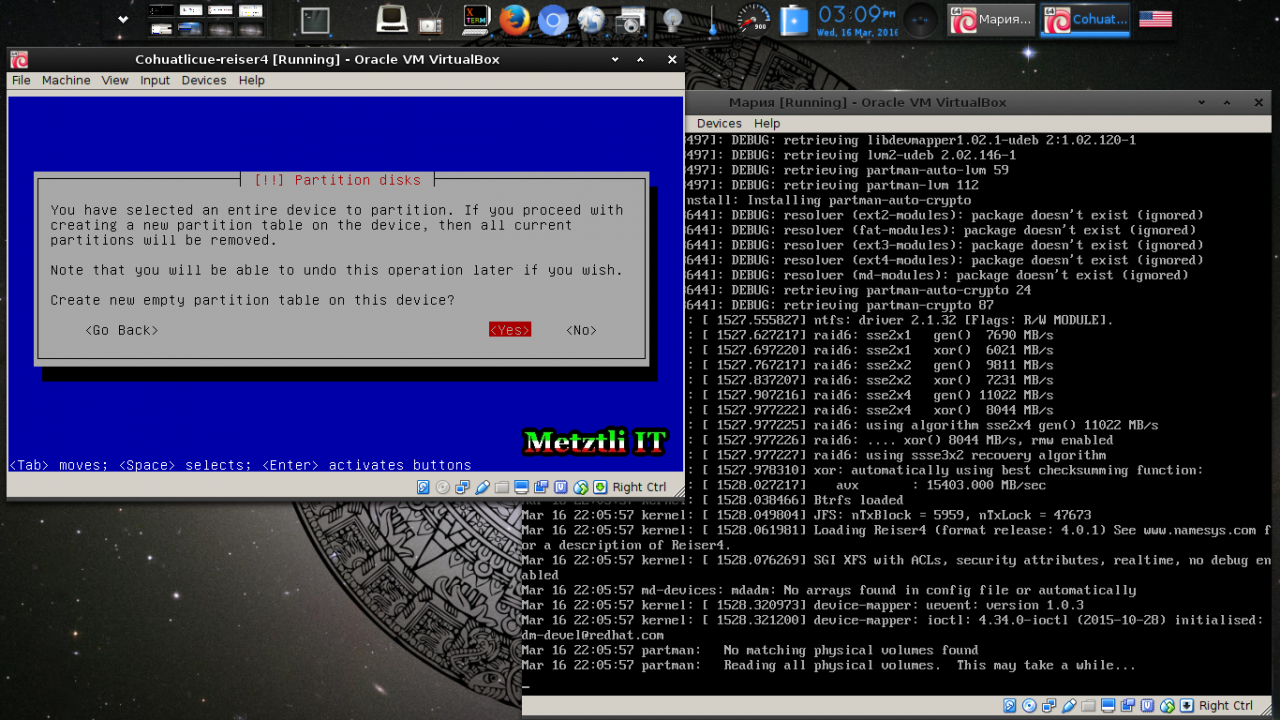Click US flag keyboard layout indicator
Viewport: 1280px width, 720px height.
pyautogui.click(x=1155, y=19)
